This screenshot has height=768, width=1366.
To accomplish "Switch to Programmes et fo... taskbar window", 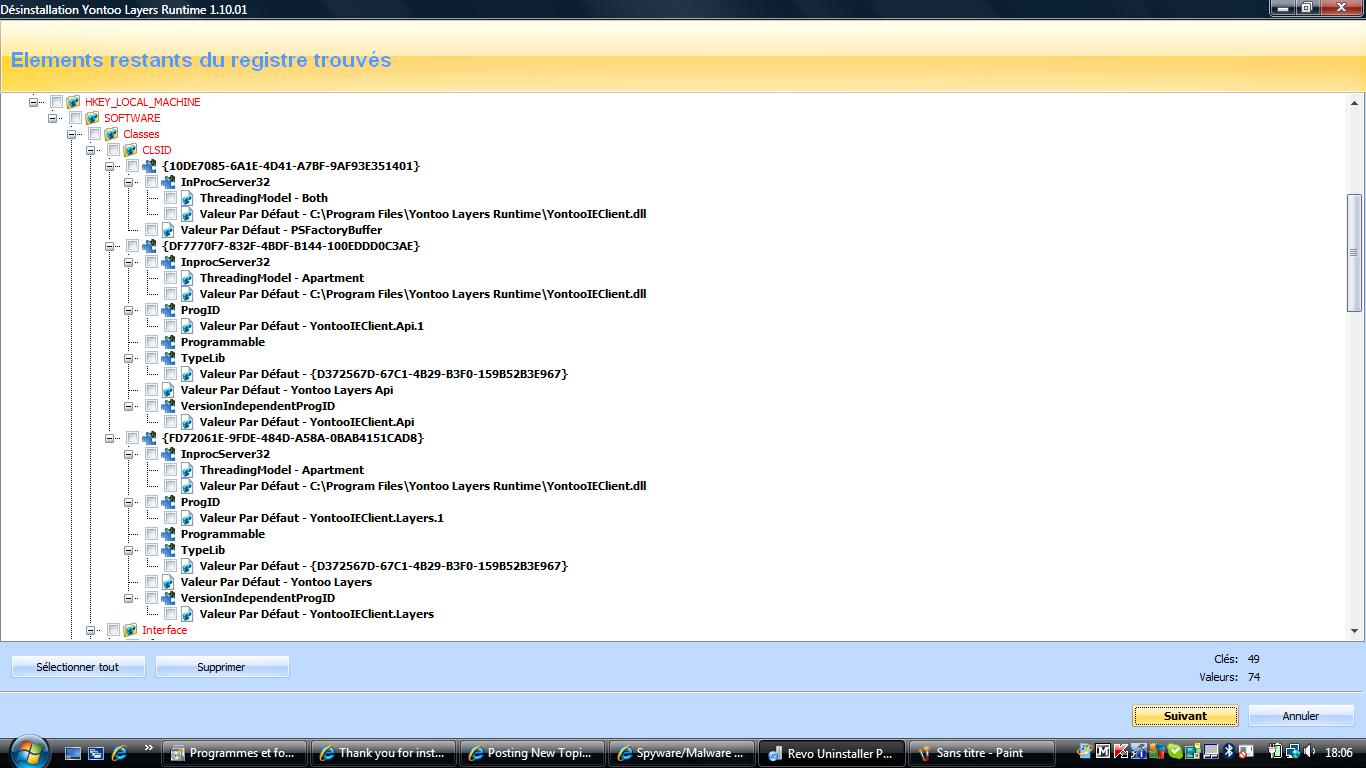I will click(x=235, y=753).
